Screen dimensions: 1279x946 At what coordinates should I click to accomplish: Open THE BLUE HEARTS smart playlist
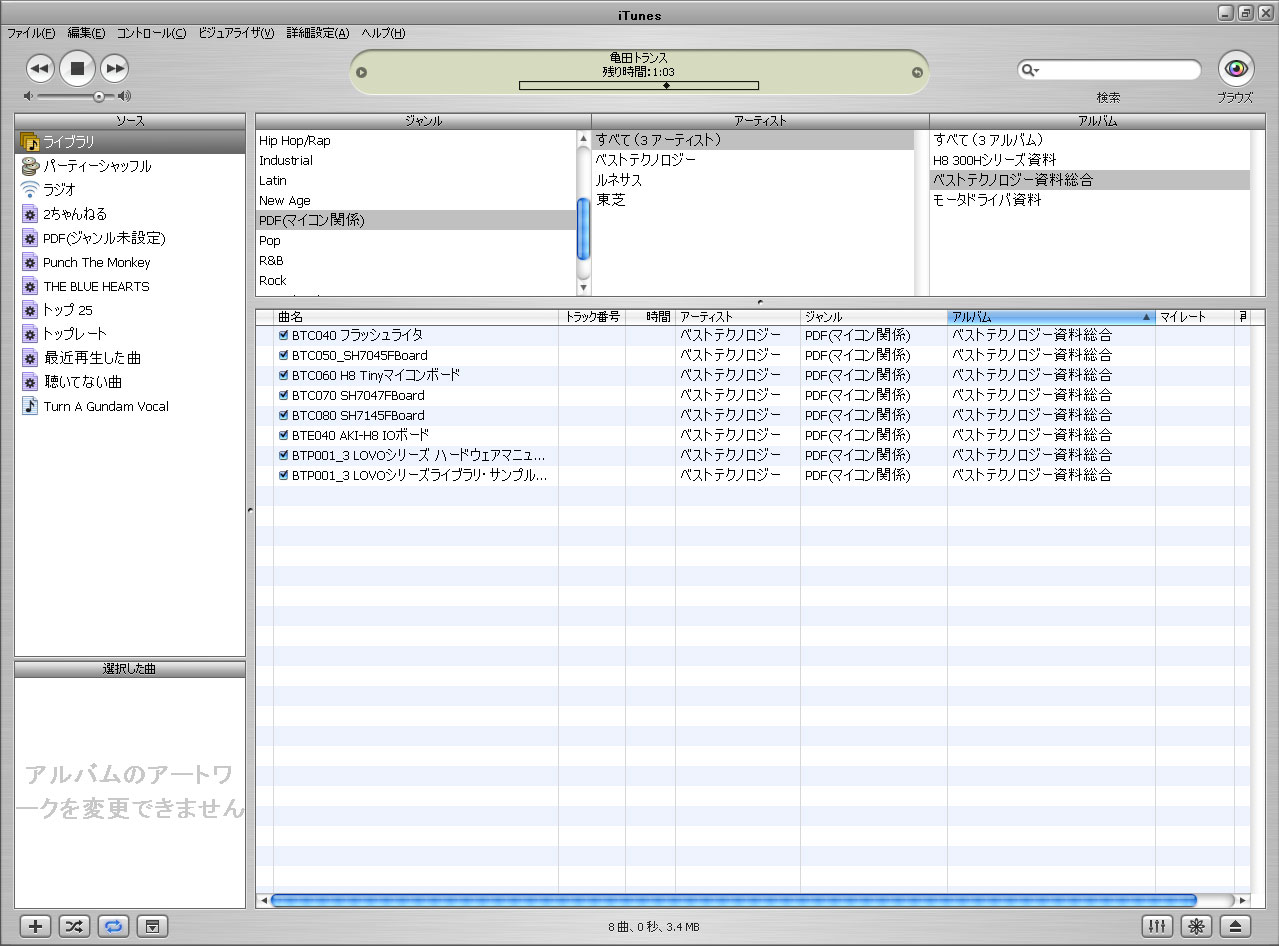click(x=130, y=286)
